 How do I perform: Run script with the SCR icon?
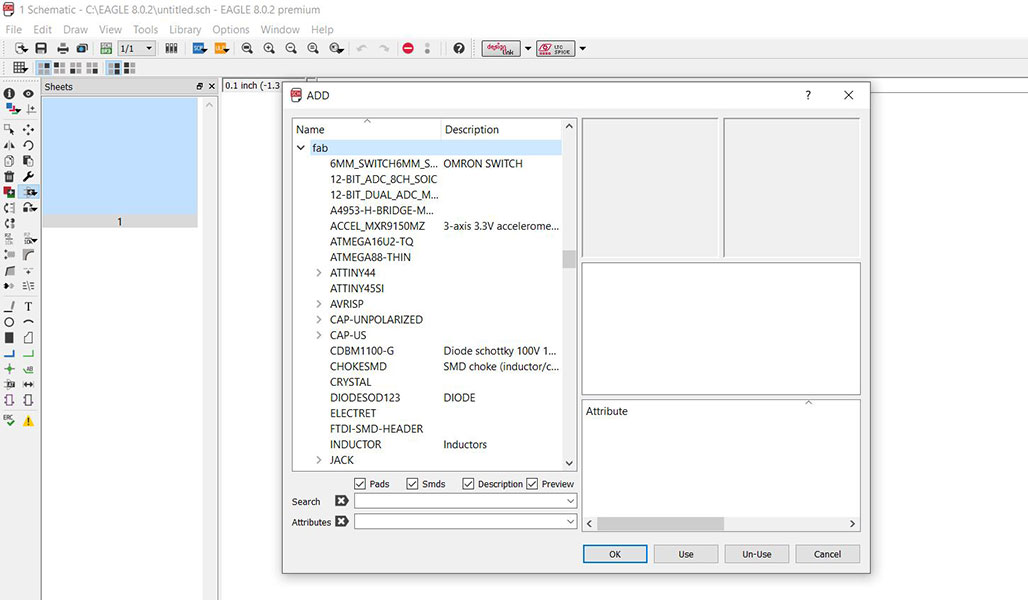click(199, 49)
